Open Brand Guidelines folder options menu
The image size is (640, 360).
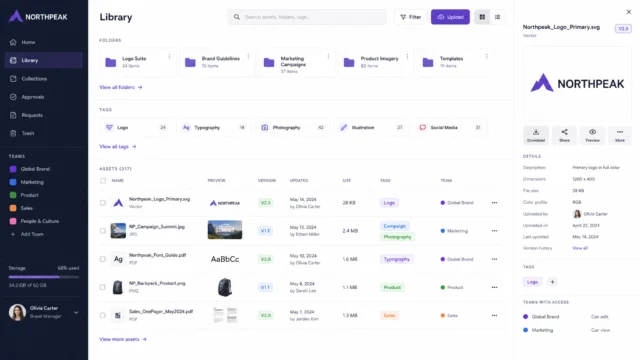tap(248, 57)
